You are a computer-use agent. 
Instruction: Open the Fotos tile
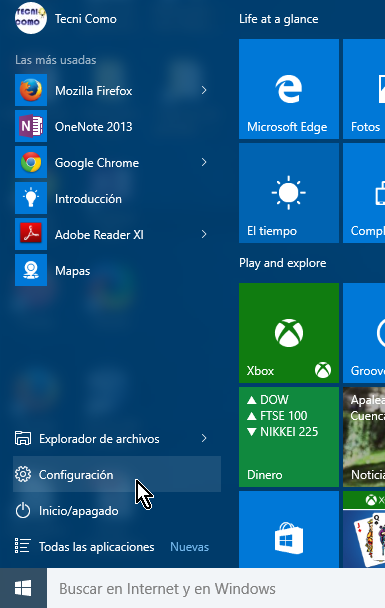pos(364,89)
